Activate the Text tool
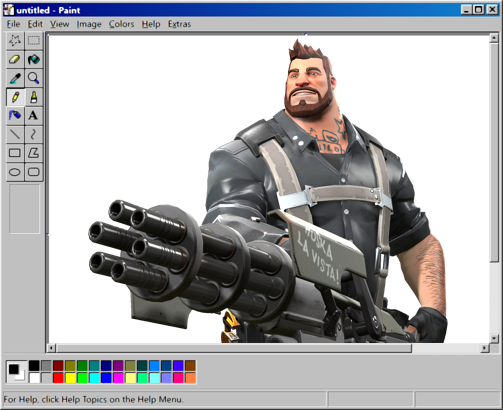Screen dimensions: 503x410 [34, 116]
